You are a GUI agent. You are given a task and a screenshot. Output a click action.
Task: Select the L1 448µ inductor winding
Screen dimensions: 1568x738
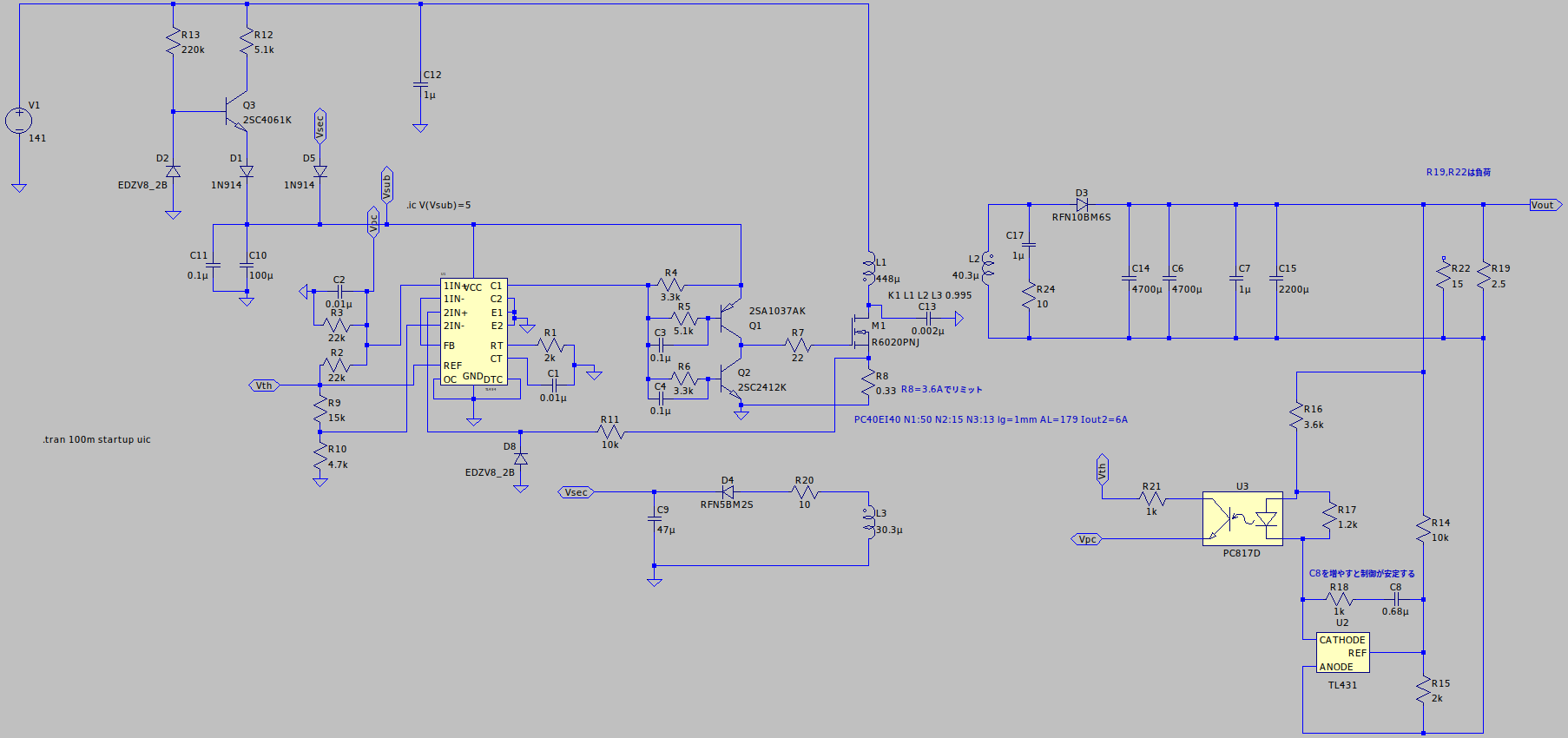[x=868, y=269]
